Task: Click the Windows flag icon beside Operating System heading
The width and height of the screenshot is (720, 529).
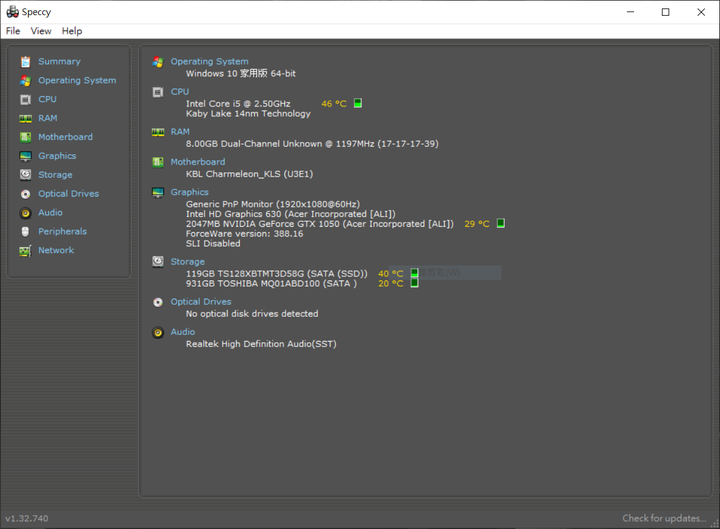Action: click(x=158, y=62)
